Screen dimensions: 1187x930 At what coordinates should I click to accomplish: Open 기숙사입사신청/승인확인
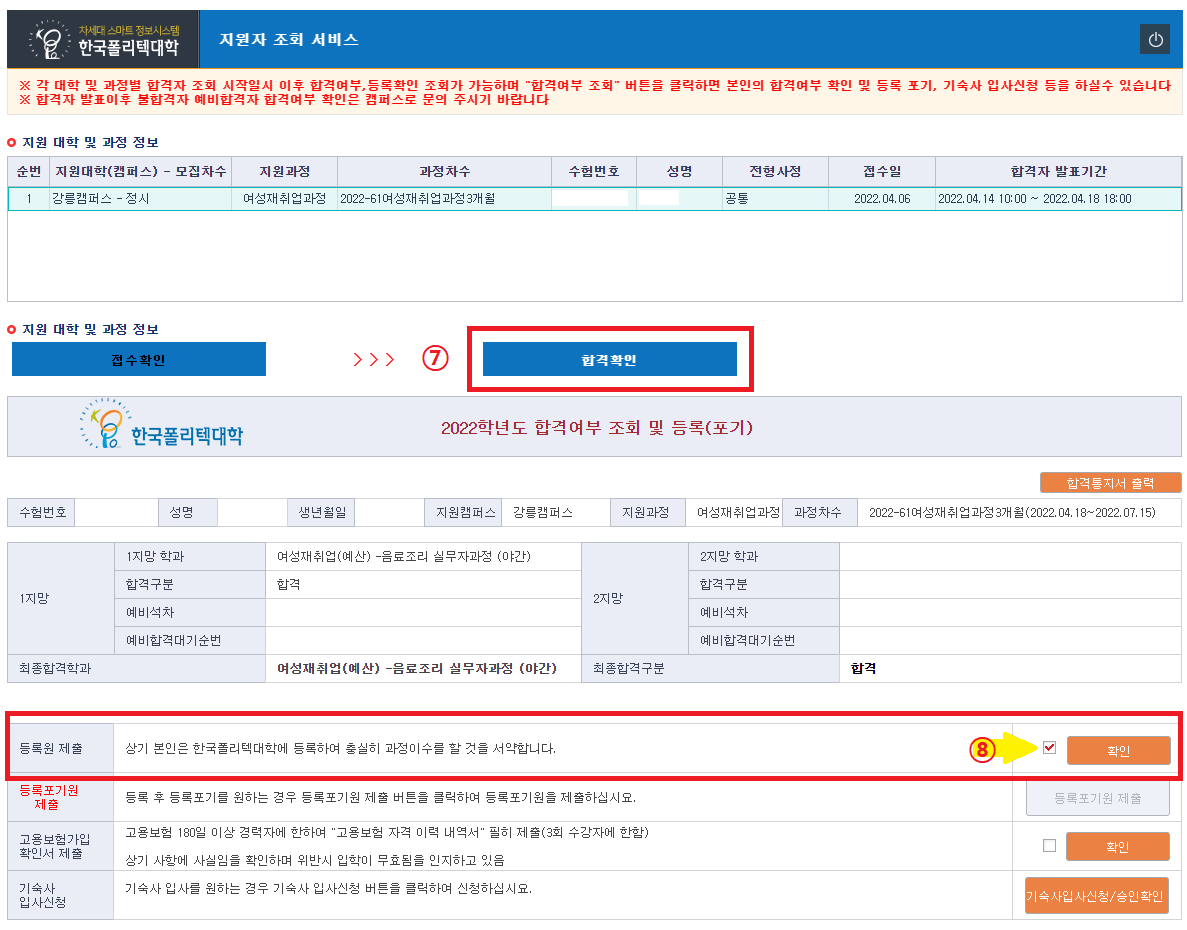1096,896
